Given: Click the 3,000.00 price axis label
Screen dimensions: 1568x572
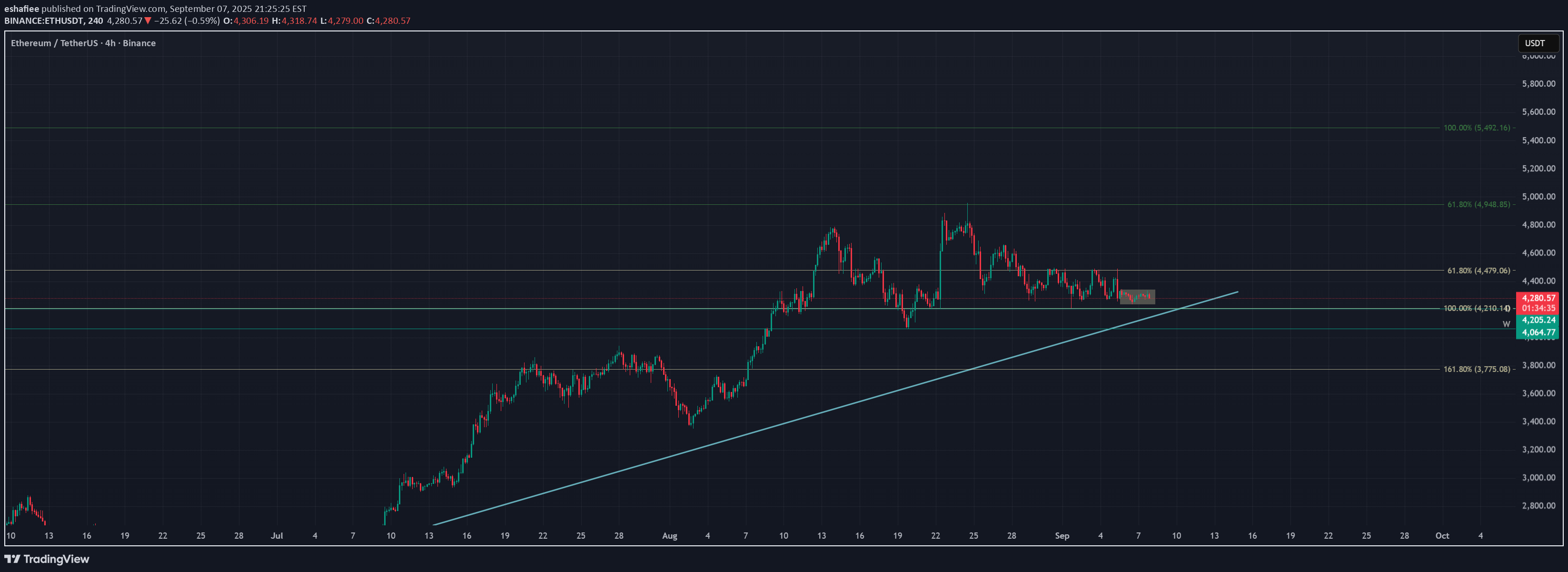Looking at the screenshot, I should point(1539,478).
